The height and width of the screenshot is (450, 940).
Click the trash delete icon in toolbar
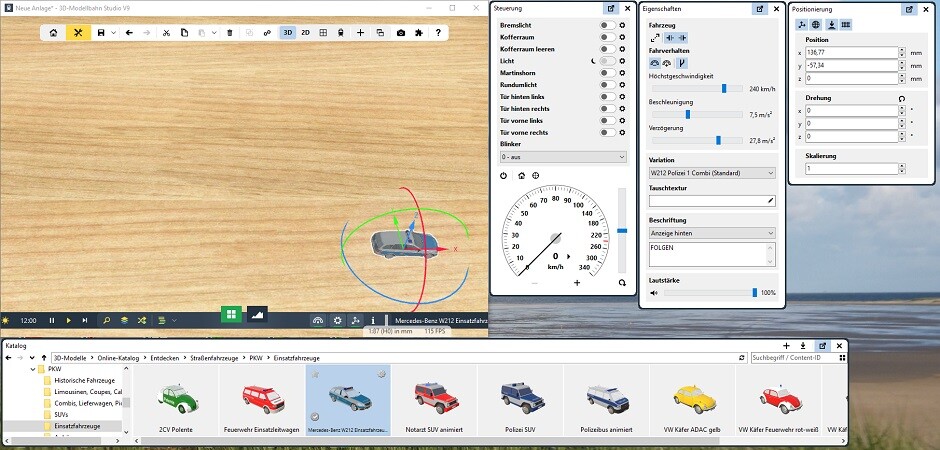point(230,33)
